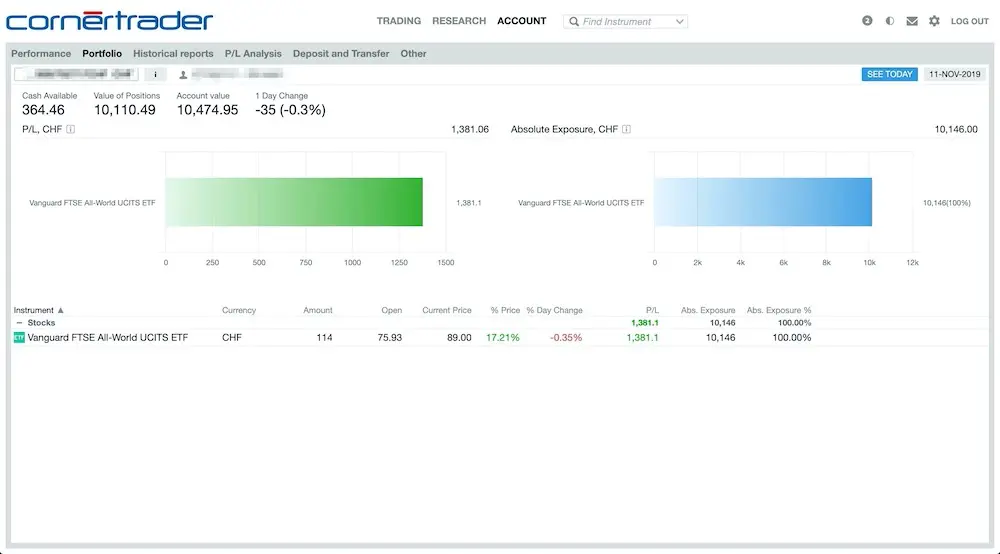Click the Open column header
The height and width of the screenshot is (554, 1000).
[x=392, y=310]
